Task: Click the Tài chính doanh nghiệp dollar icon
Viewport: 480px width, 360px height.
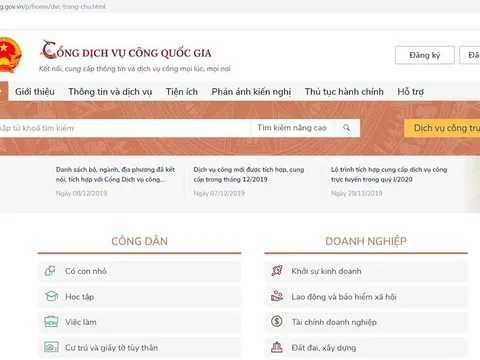Action: coord(277,322)
